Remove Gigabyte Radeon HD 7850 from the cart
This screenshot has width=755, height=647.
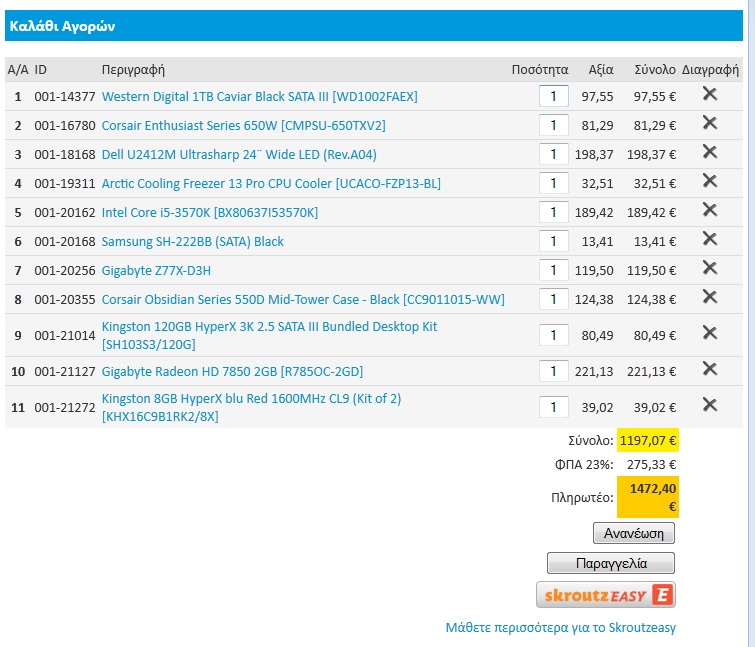coord(710,369)
